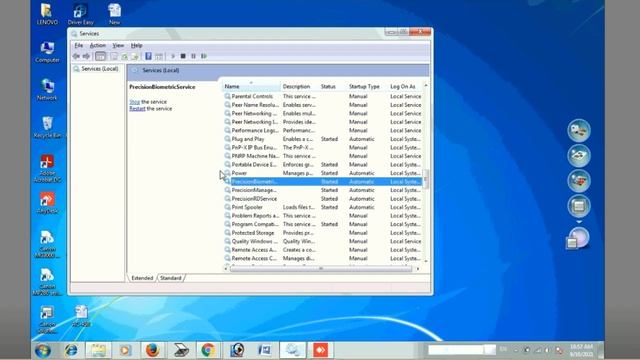The height and width of the screenshot is (360, 640).
Task: Open Internet Explorer from the taskbar
Action: 71,350
